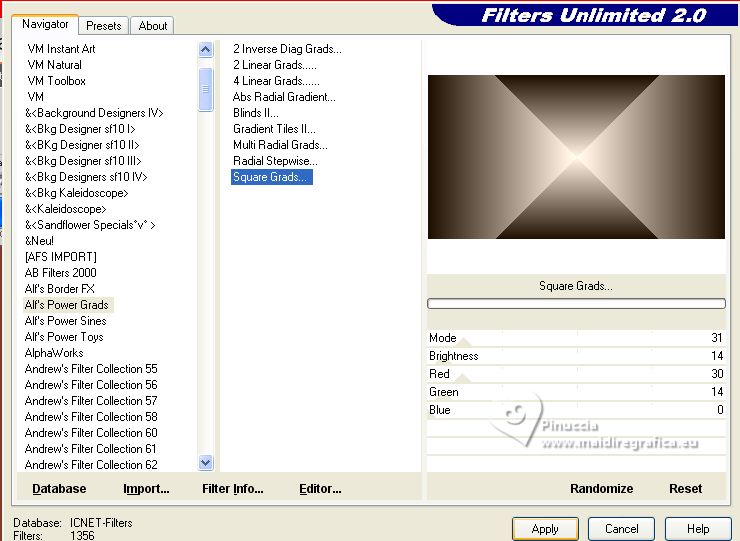Select the AB Filters 2000 category
The width and height of the screenshot is (740, 541).
coord(60,273)
